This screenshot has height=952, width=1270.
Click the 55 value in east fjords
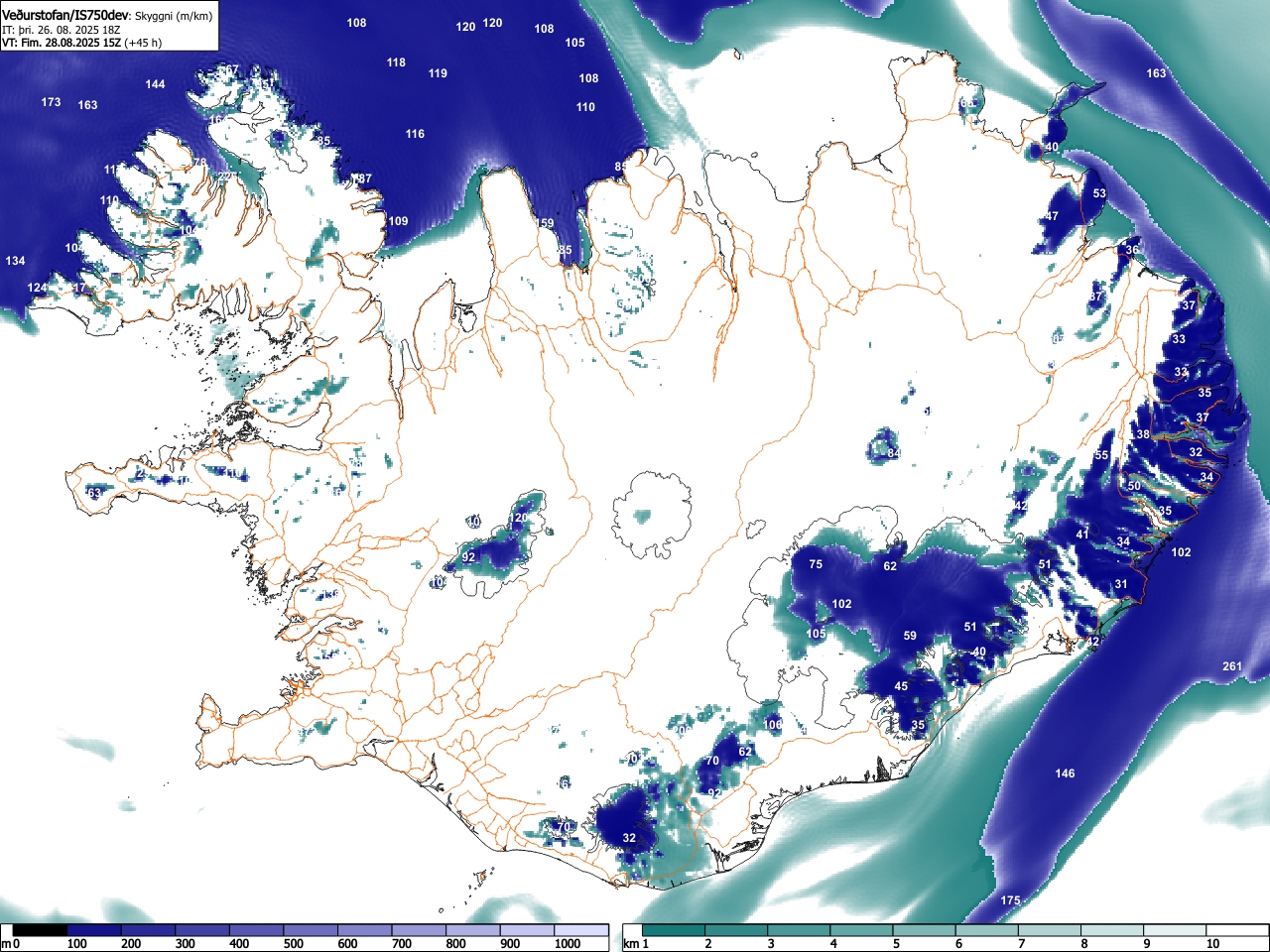(1101, 456)
